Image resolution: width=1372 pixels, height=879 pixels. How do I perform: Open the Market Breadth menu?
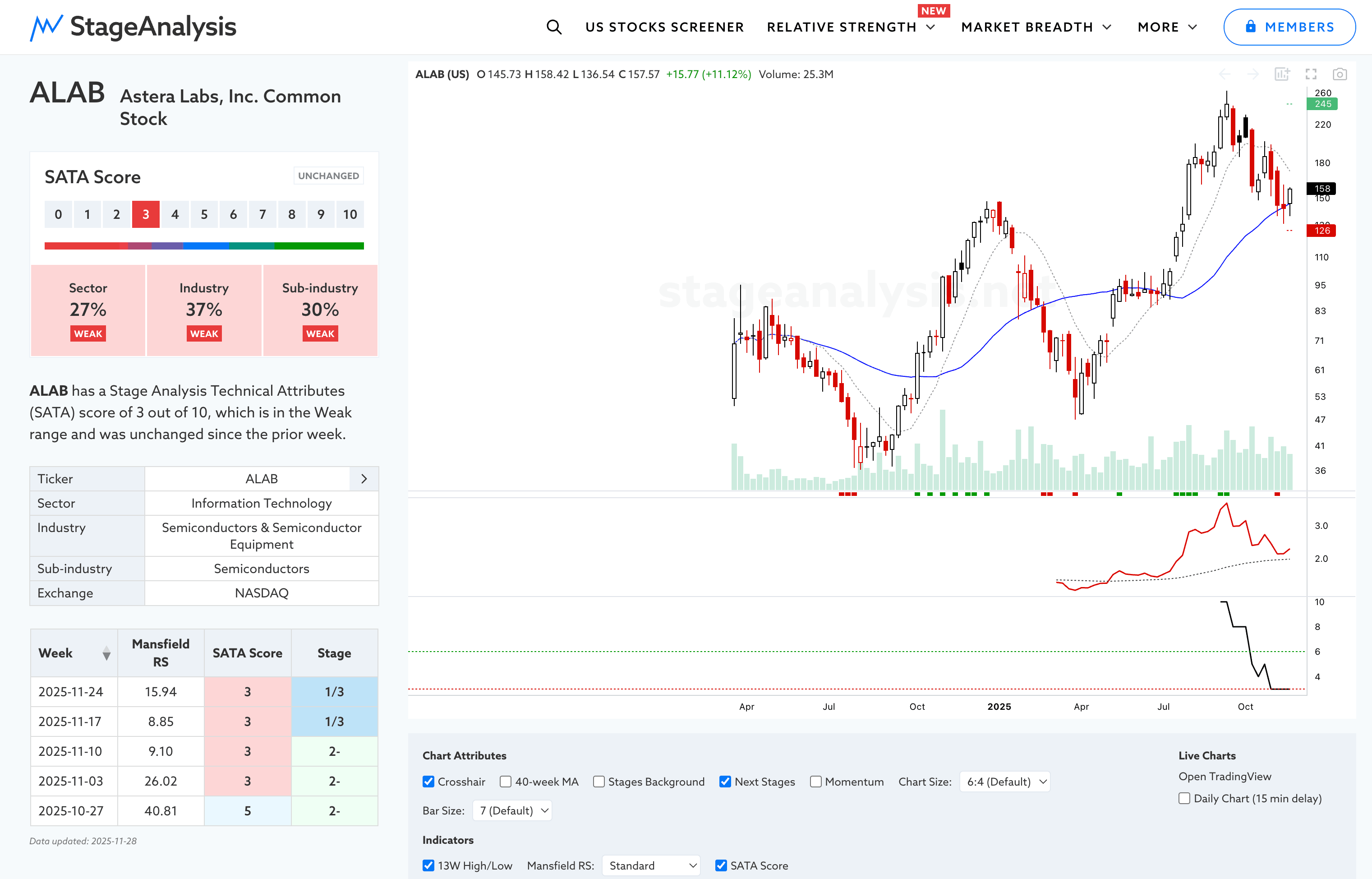pos(1036,27)
